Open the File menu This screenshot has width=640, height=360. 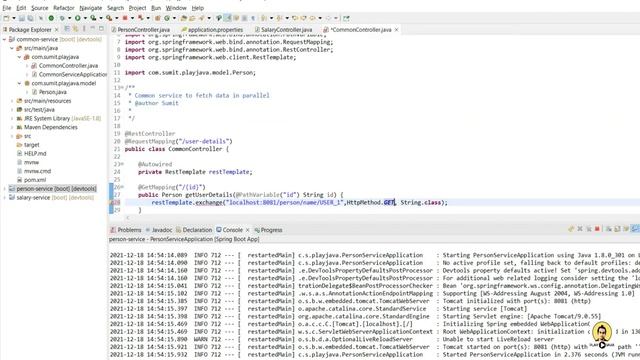(7, 8)
